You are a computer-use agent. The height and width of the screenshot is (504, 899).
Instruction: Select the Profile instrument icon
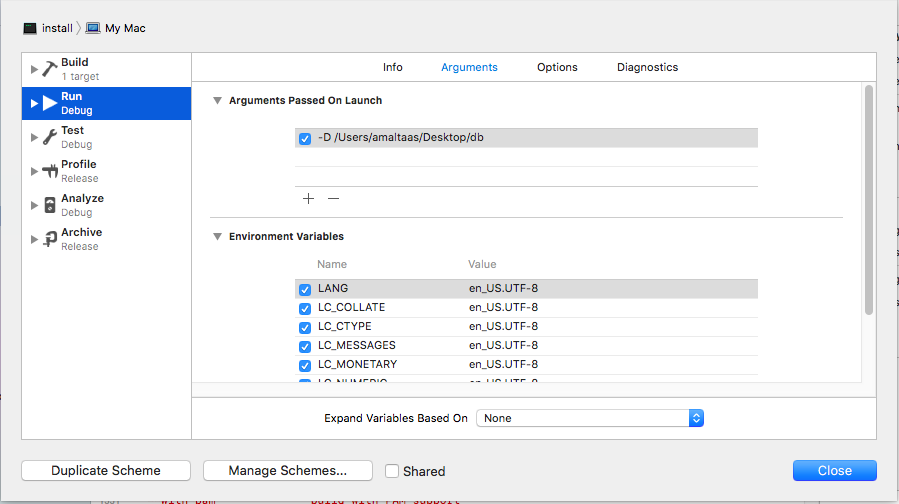50,171
